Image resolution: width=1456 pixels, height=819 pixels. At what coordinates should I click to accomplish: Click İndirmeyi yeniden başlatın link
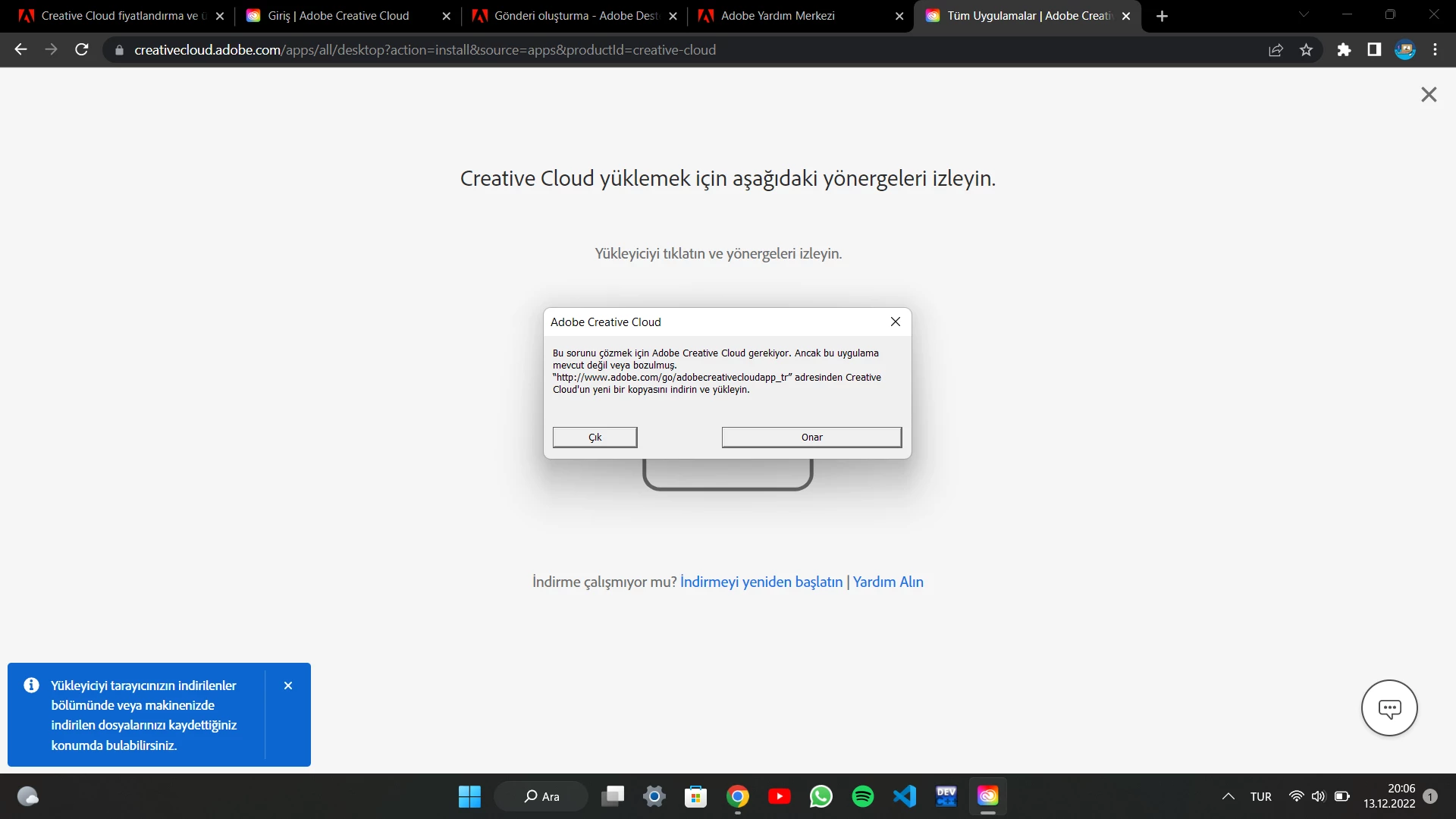pos(761,582)
